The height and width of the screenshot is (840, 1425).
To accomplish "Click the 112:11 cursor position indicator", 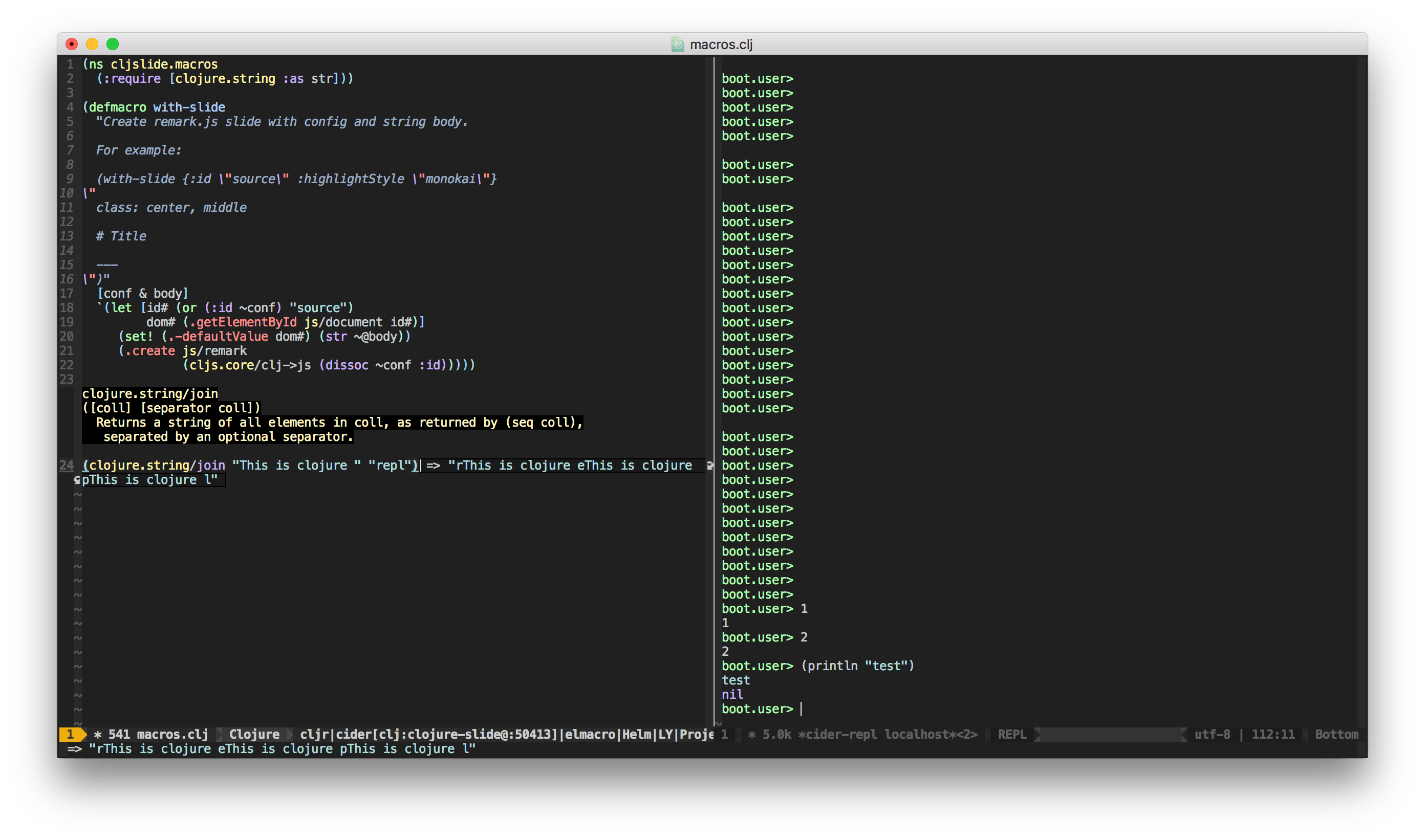I will click(x=1273, y=735).
